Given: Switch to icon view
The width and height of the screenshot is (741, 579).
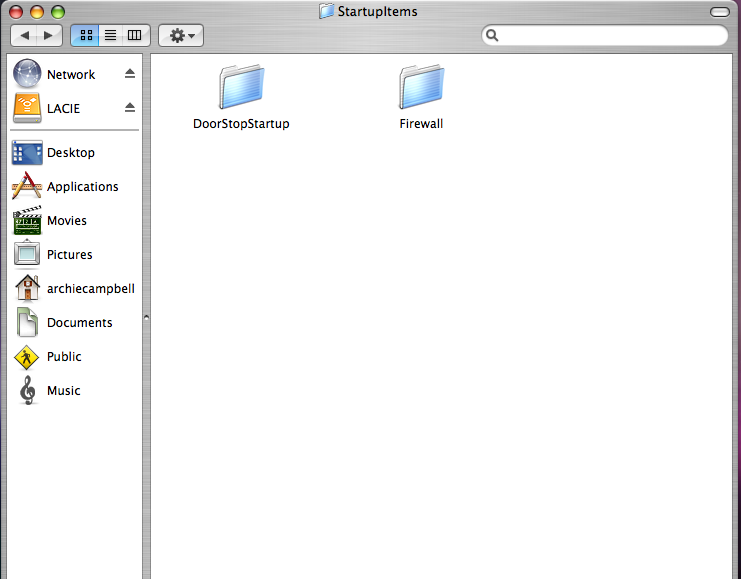Looking at the screenshot, I should tap(85, 35).
